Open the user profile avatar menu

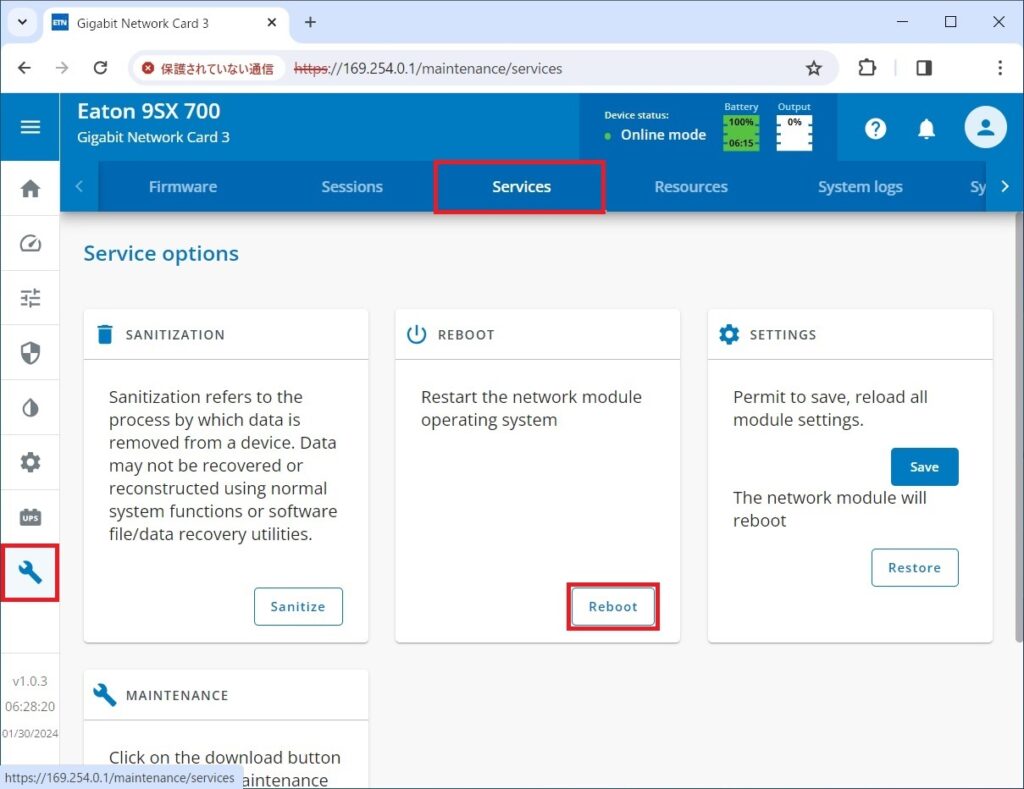point(984,127)
